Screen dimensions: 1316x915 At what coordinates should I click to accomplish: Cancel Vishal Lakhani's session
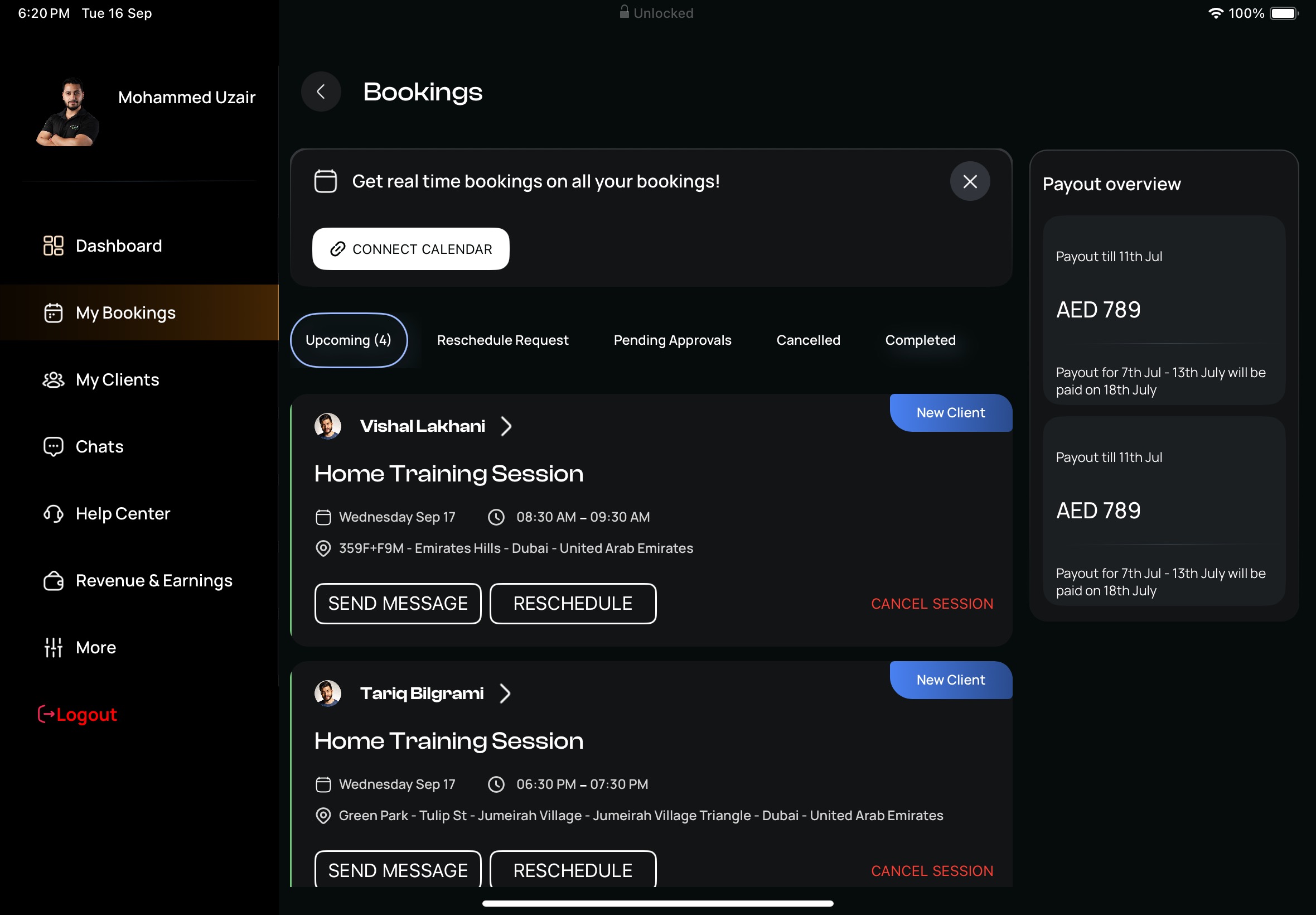932,604
